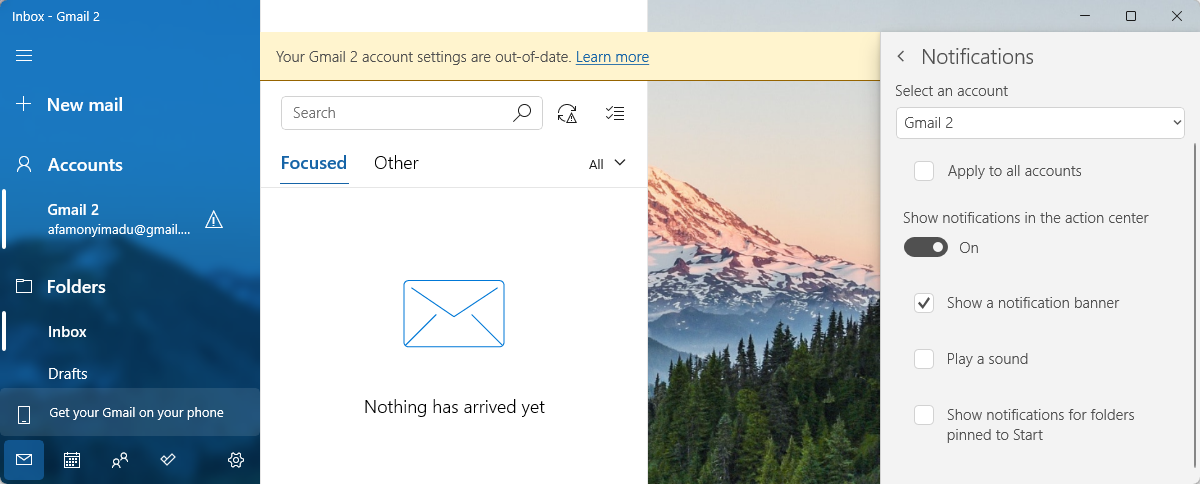The image size is (1200, 484).
Task: Click Get your Gmail on your phone
Action: (x=130, y=413)
